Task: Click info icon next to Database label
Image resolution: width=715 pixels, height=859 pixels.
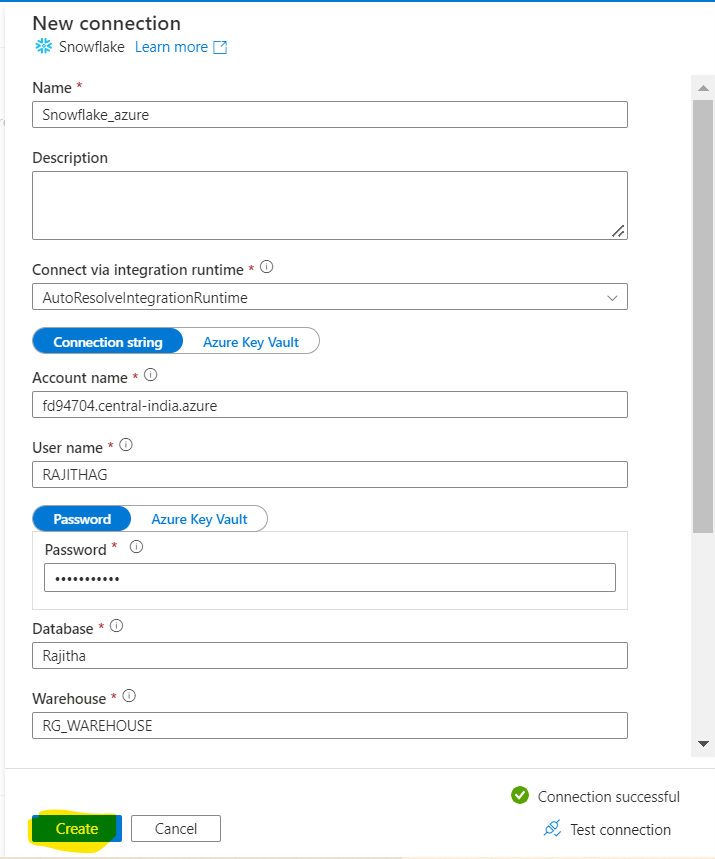Action: pos(116,626)
